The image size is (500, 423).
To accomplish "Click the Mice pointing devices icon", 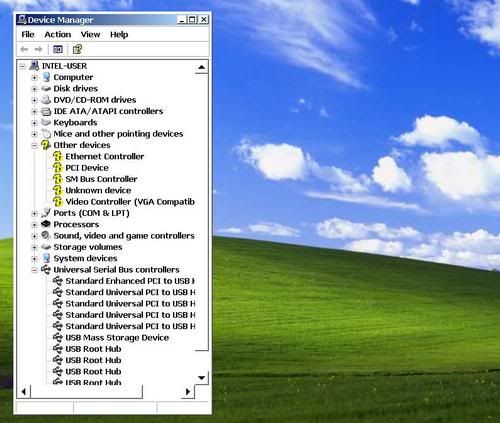I will pyautogui.click(x=46, y=134).
